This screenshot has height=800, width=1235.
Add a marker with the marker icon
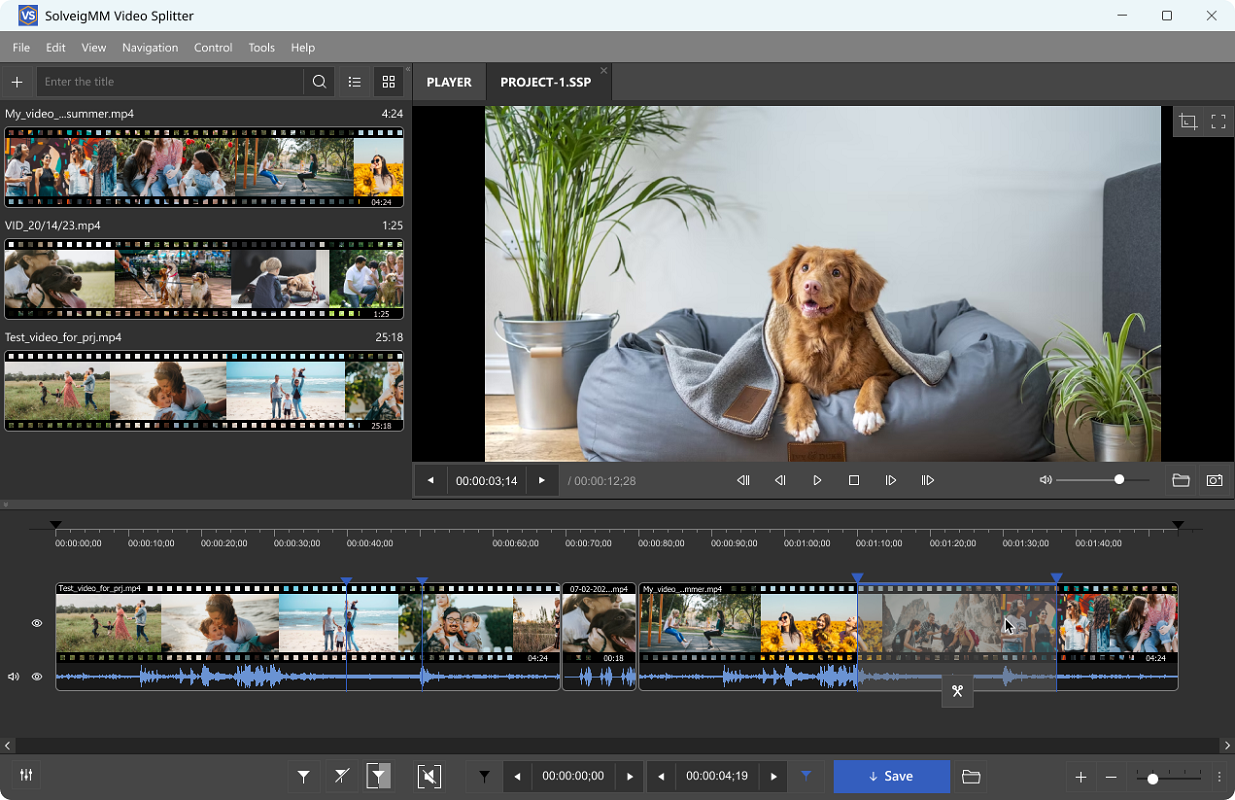303,776
